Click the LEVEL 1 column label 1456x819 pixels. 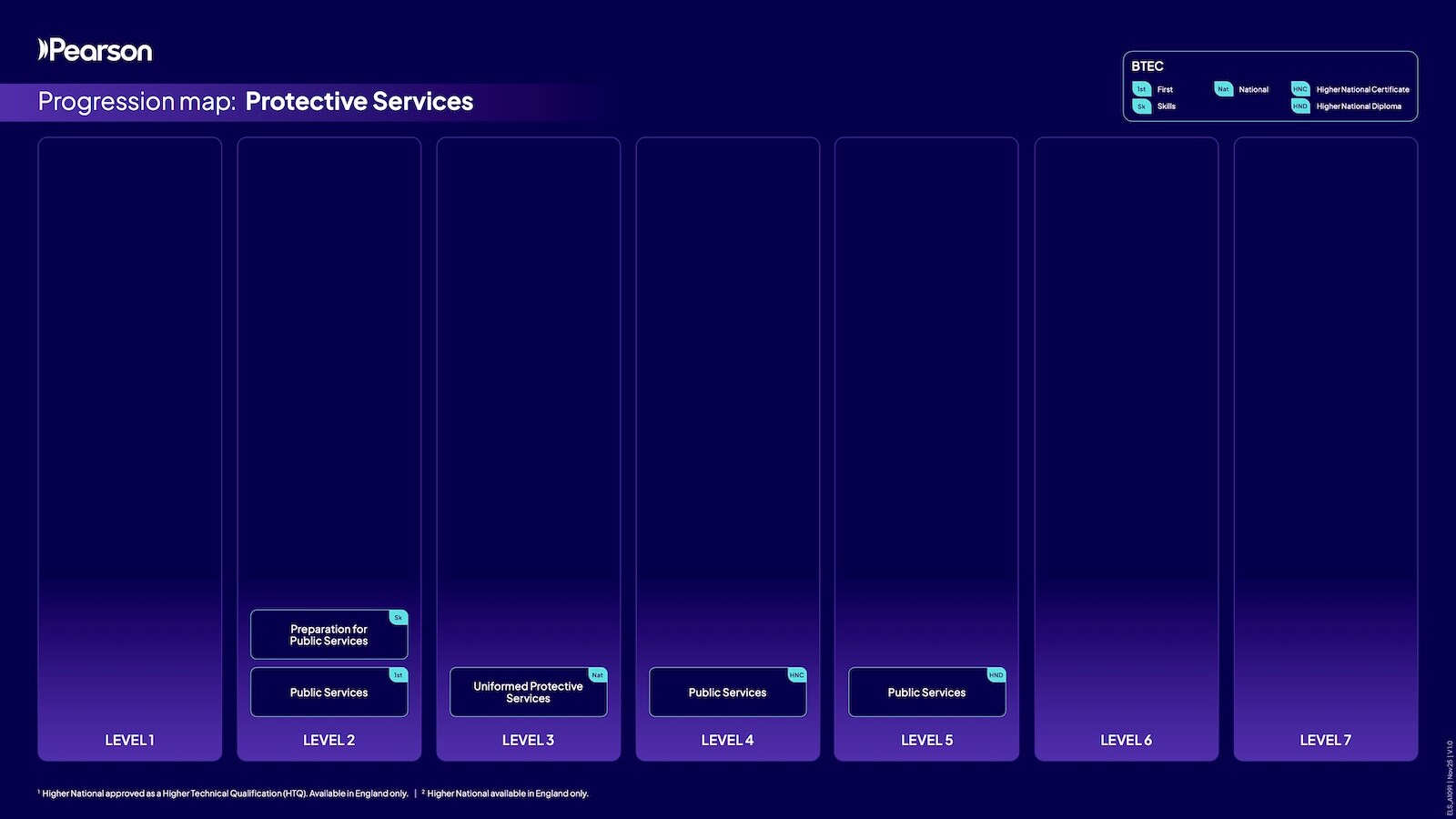click(129, 740)
